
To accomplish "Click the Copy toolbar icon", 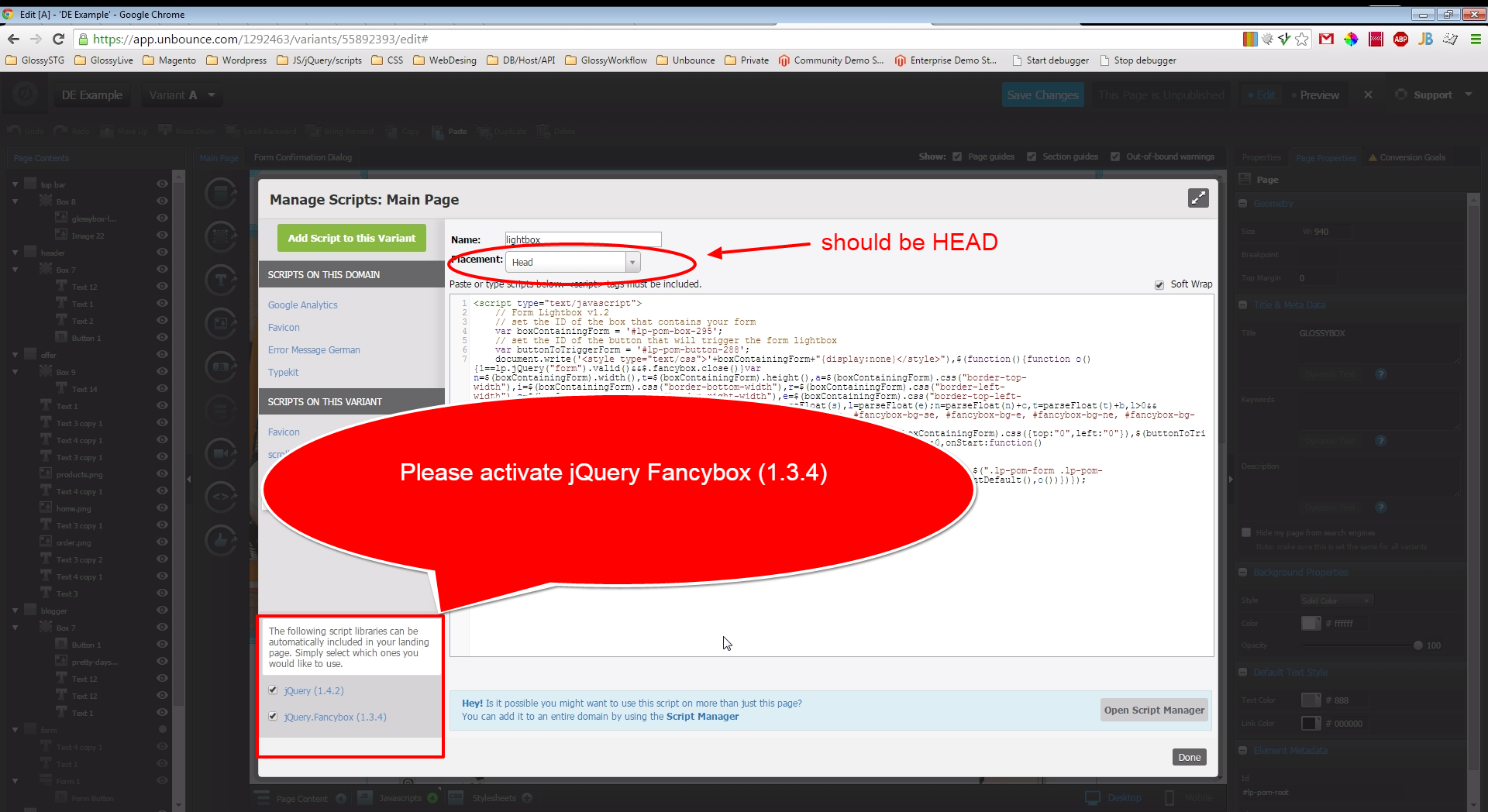I will 391,131.
